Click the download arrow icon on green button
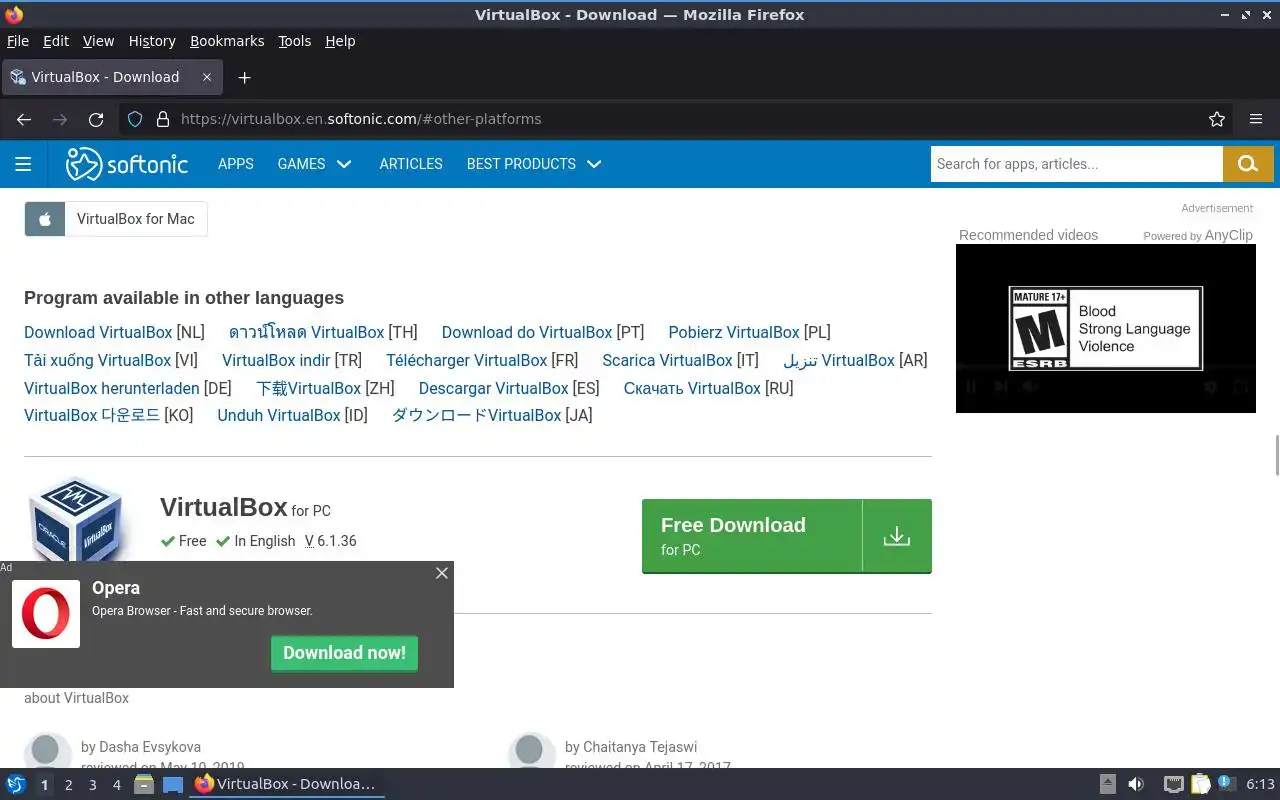Screen dimensions: 1280x800 (x=897, y=536)
